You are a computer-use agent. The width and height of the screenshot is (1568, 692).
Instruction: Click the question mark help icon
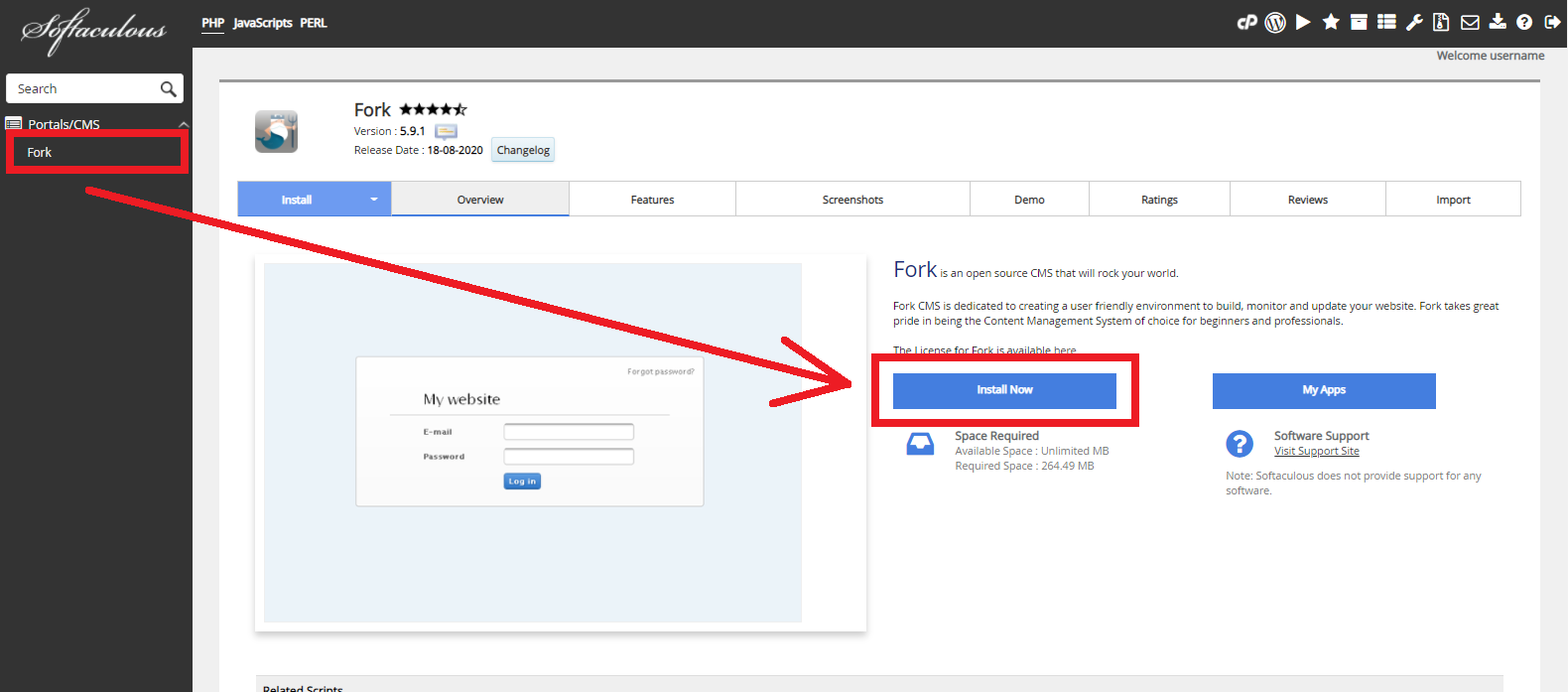pos(1524,22)
